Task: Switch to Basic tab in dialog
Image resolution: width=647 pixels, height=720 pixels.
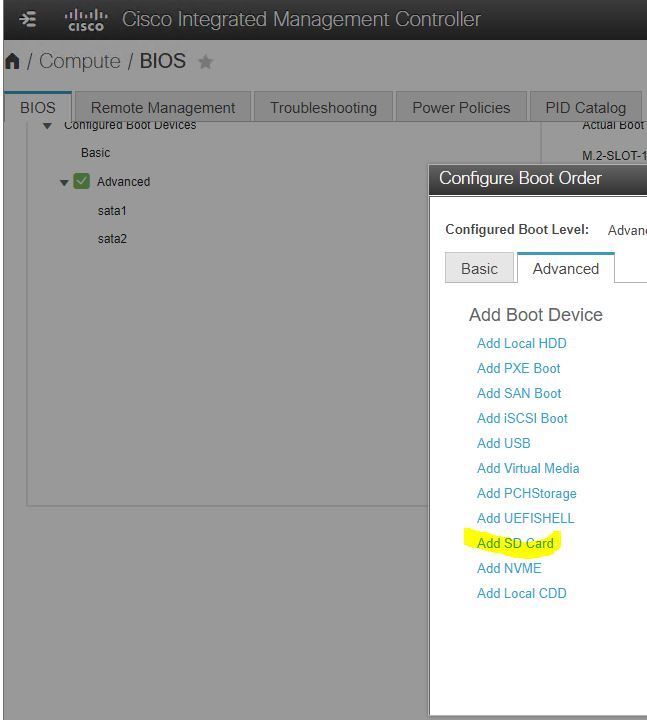Action: coord(479,268)
